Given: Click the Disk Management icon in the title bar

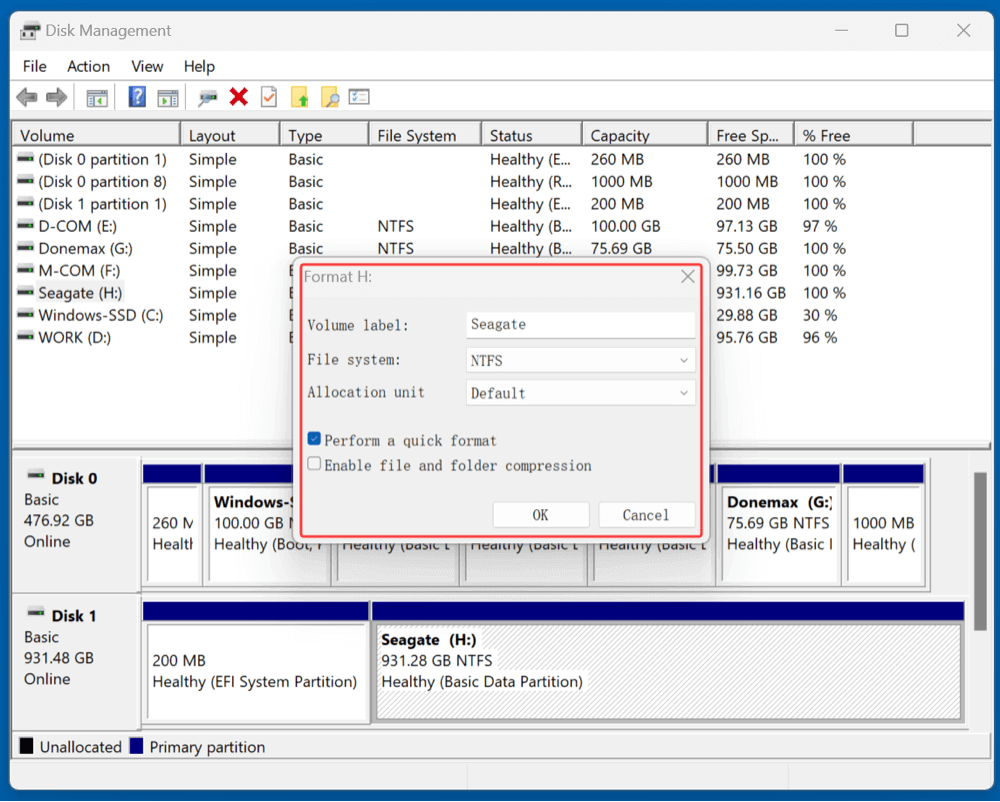Looking at the screenshot, I should [x=30, y=31].
